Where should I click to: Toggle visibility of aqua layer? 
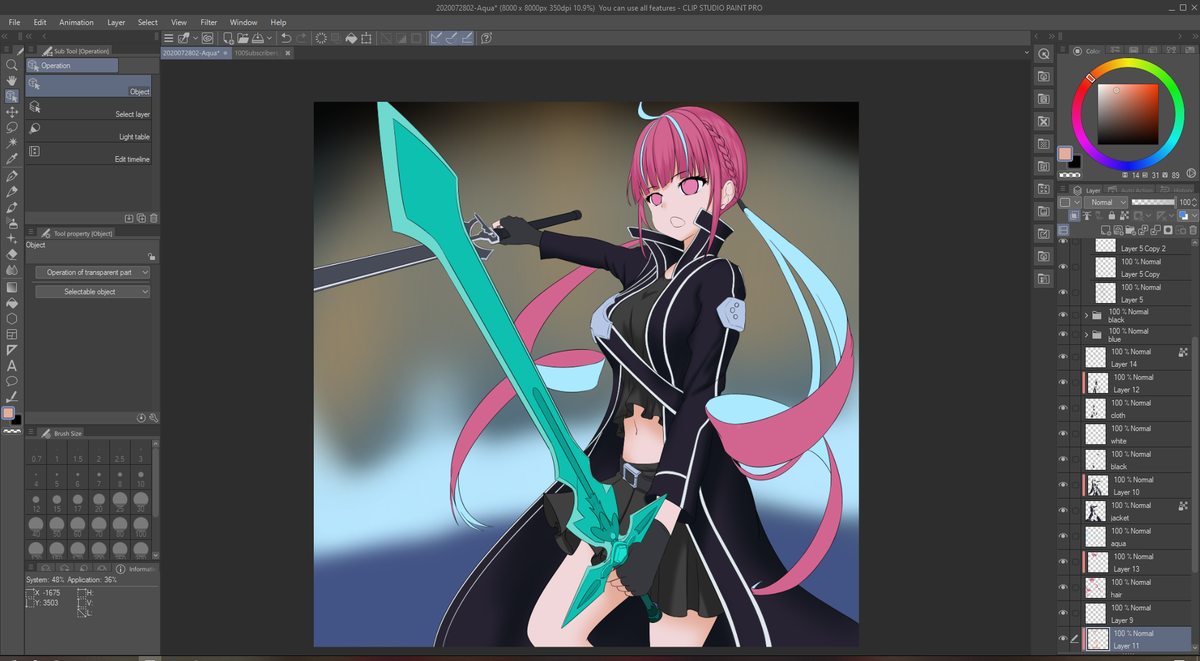click(x=1062, y=537)
